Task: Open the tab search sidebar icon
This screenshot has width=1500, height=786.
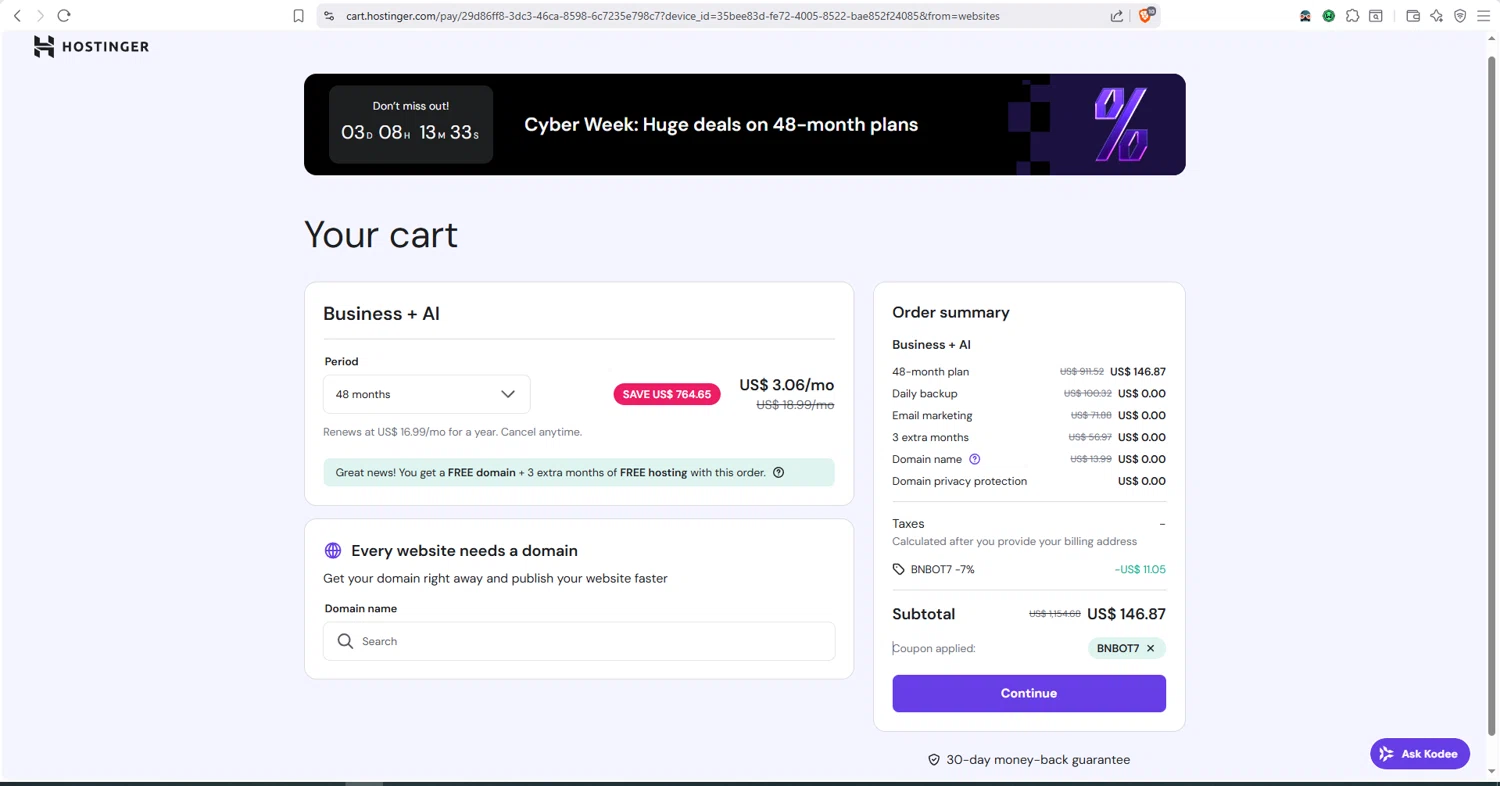Action: [1376, 16]
